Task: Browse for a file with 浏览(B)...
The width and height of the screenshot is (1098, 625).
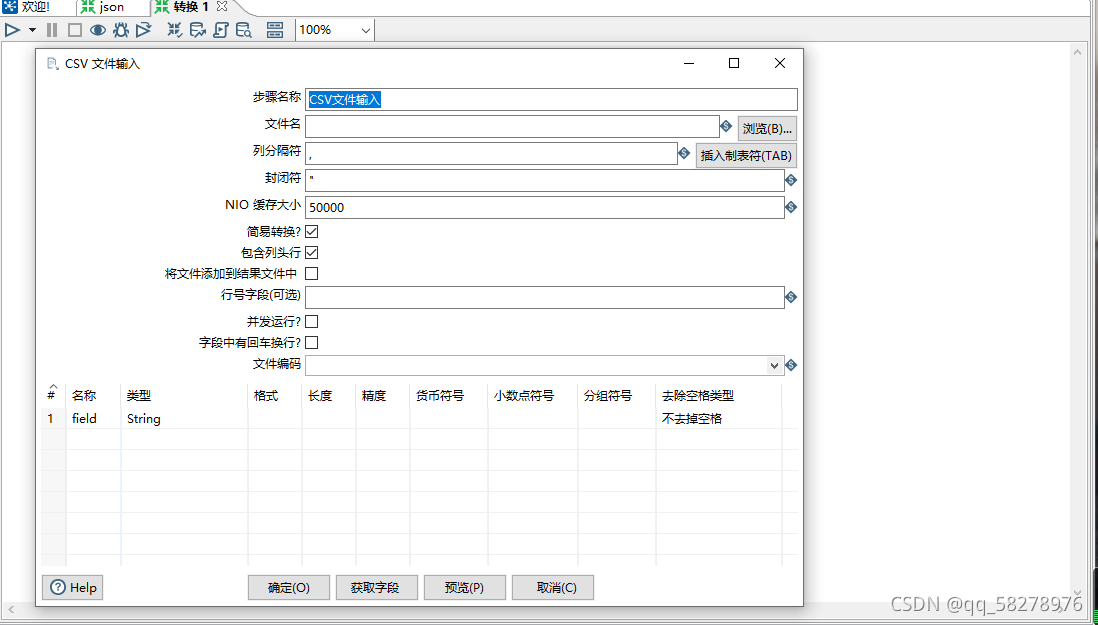Action: click(x=767, y=129)
